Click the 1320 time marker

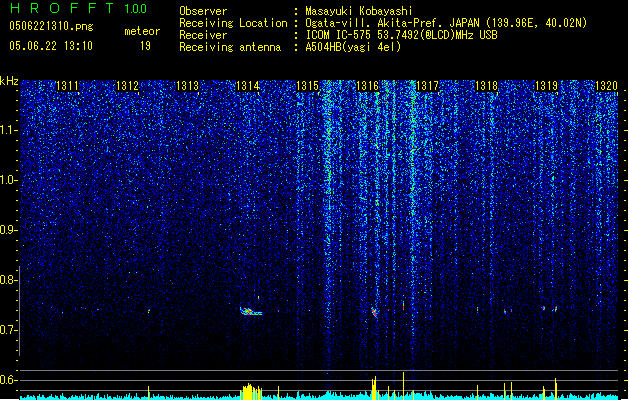[x=606, y=86]
